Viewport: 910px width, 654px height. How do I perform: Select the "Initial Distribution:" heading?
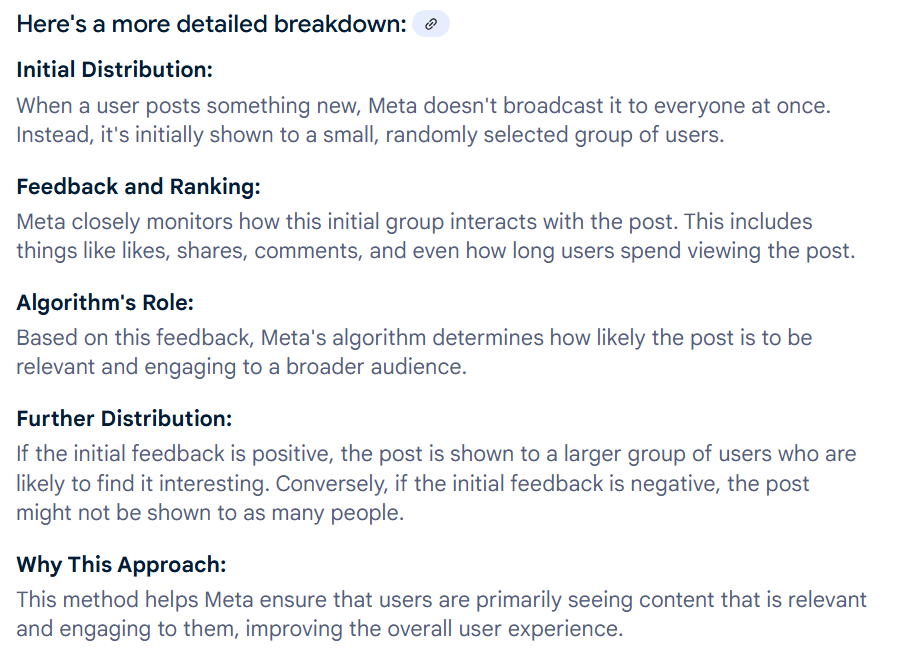pos(115,70)
